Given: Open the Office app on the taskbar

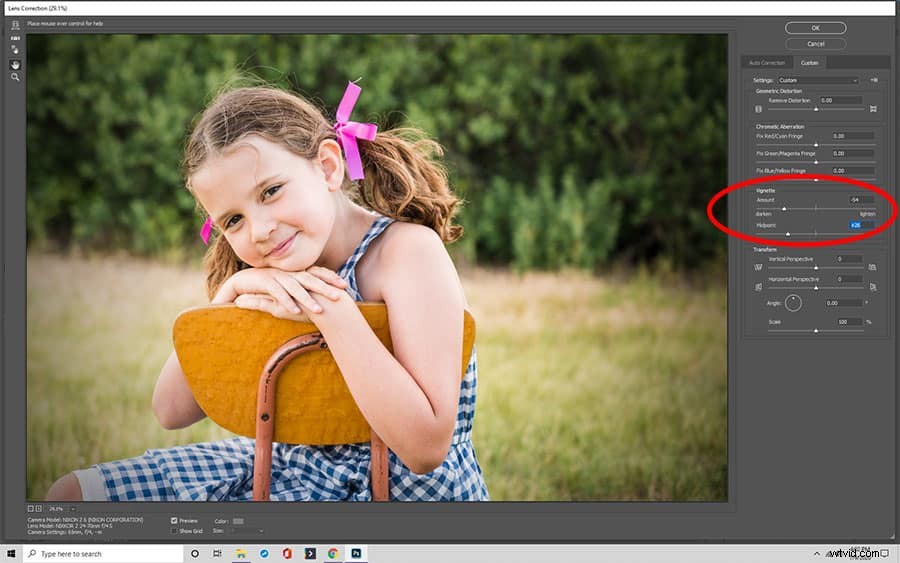Looking at the screenshot, I should (x=287, y=554).
